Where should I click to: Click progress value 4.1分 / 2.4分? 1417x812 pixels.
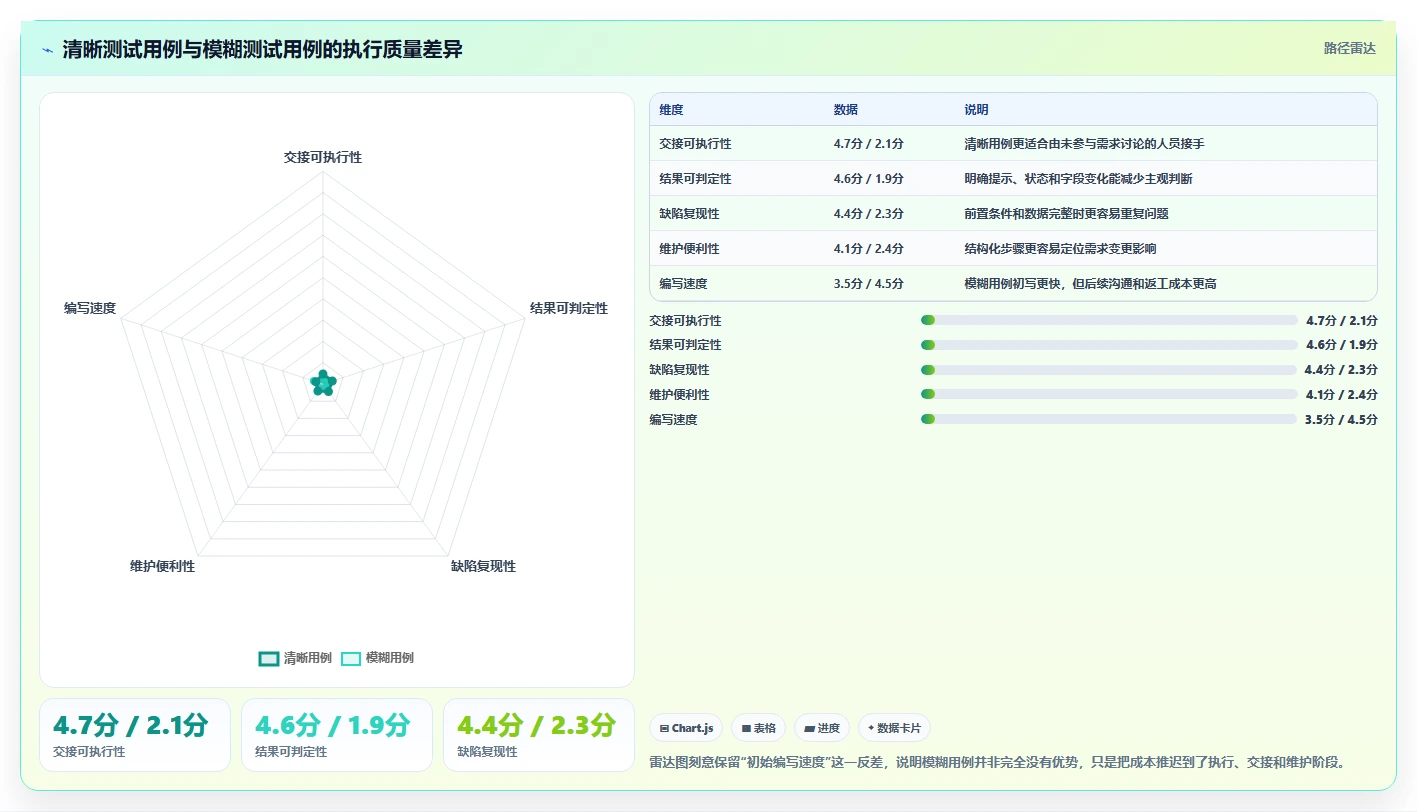pos(1341,395)
